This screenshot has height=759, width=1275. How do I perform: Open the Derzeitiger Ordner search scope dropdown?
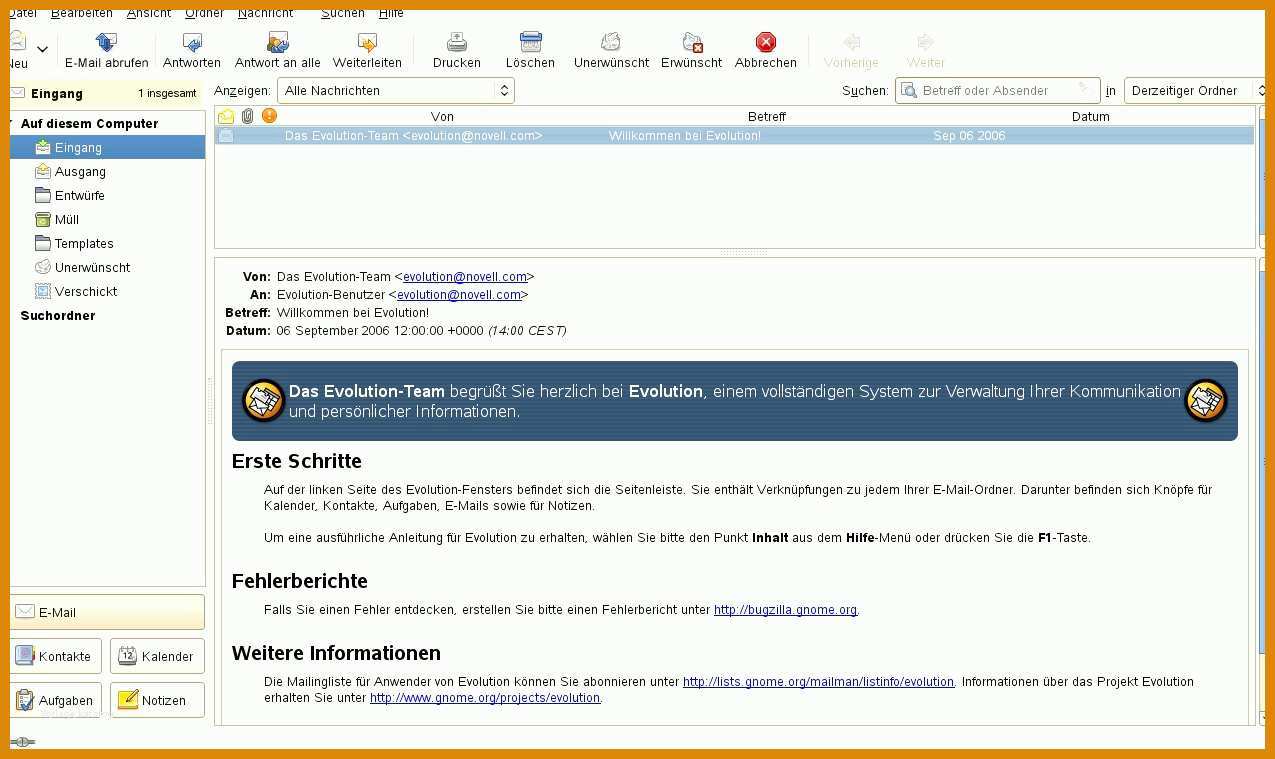1194,90
